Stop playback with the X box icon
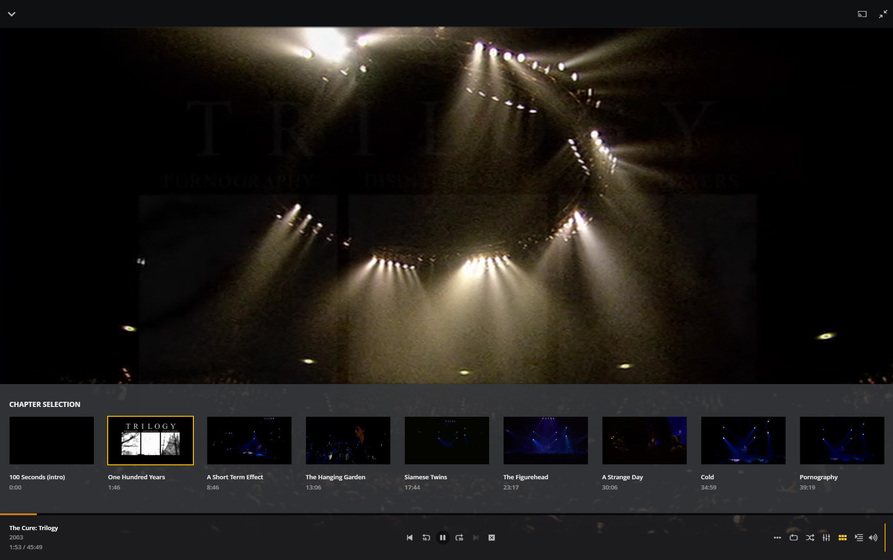Screen dimensions: 893x560 pos(491,537)
